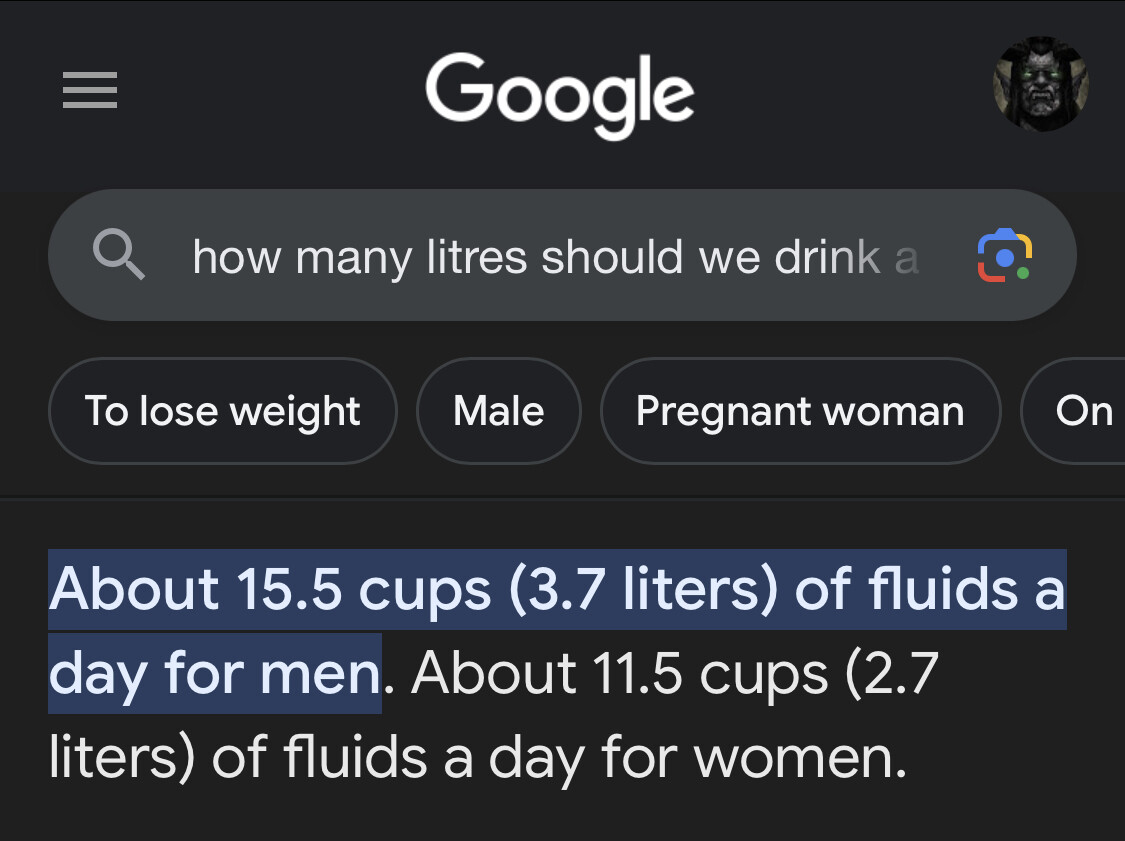Tap the magnifying glass search icon
Image resolution: width=1125 pixels, height=841 pixels.
[118, 254]
